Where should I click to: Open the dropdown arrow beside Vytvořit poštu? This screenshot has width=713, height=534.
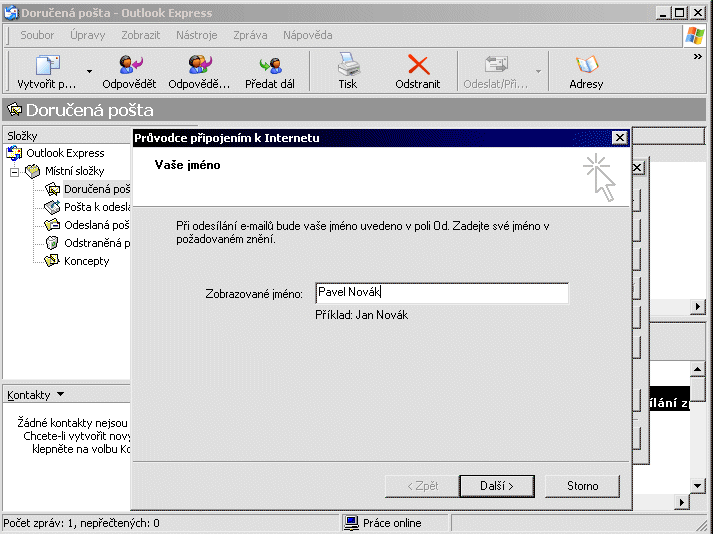click(89, 71)
